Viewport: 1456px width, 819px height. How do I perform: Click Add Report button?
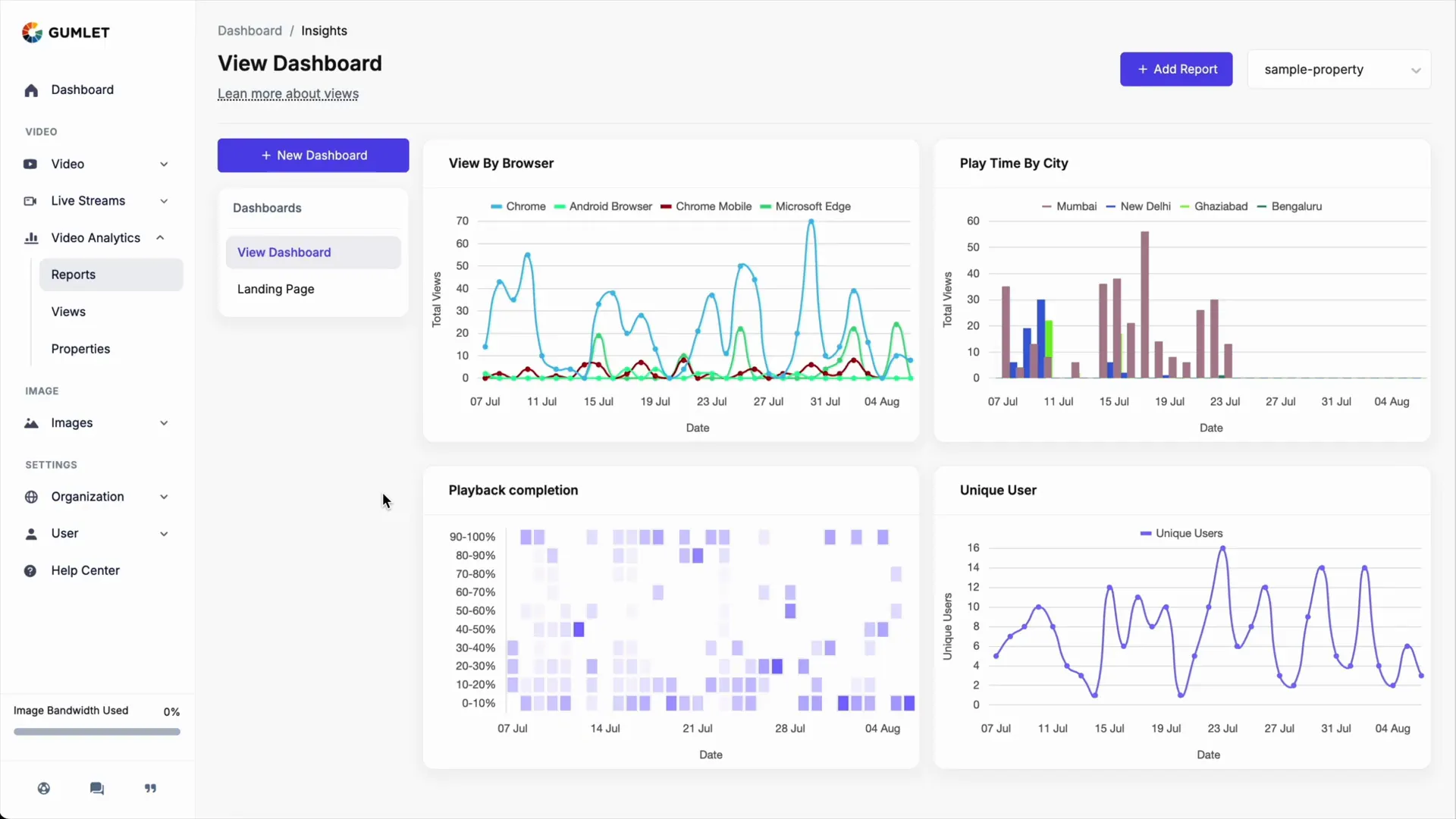click(x=1176, y=69)
